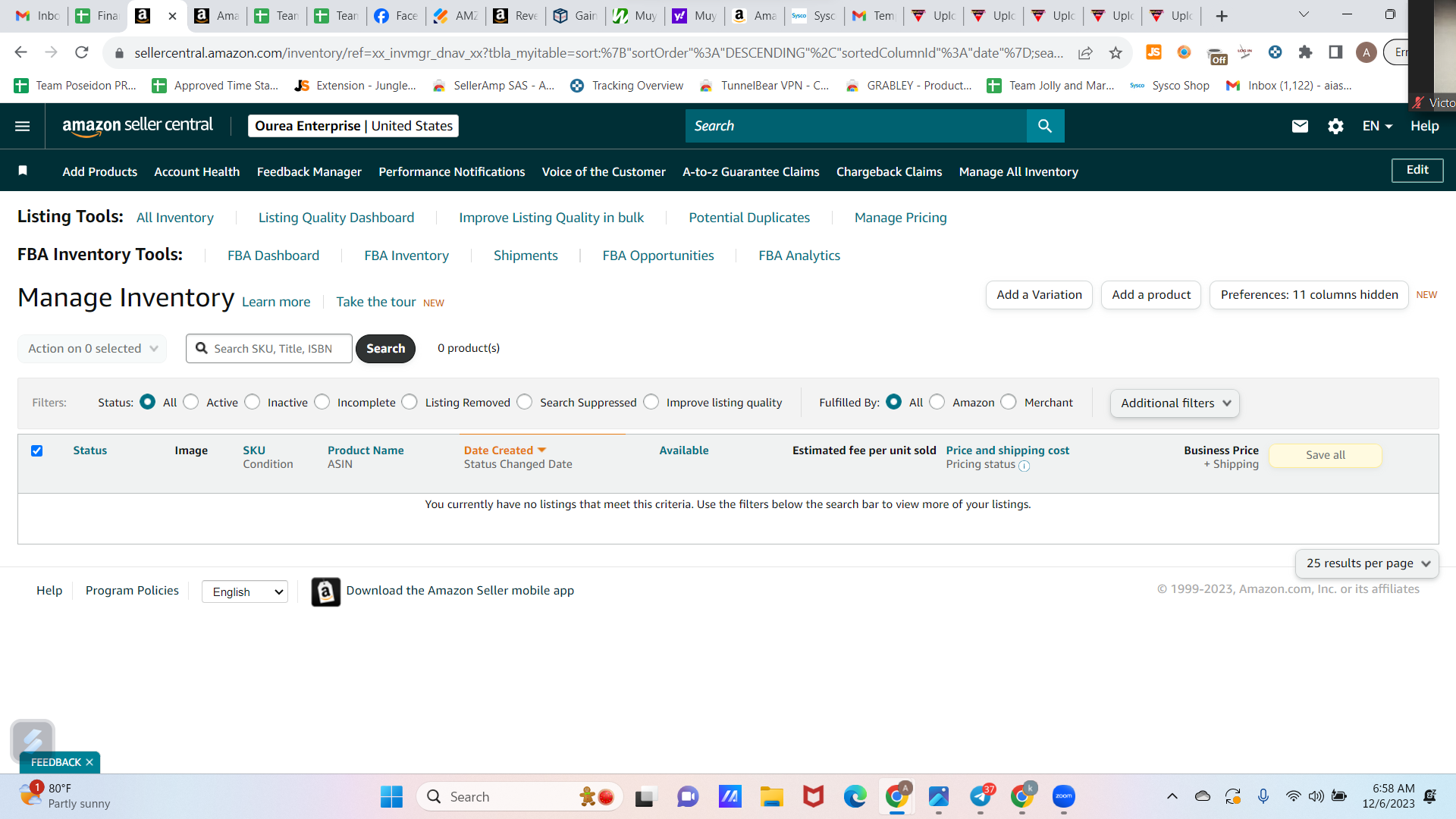
Task: Click the Edit button in the nav bar
Action: pos(1417,171)
